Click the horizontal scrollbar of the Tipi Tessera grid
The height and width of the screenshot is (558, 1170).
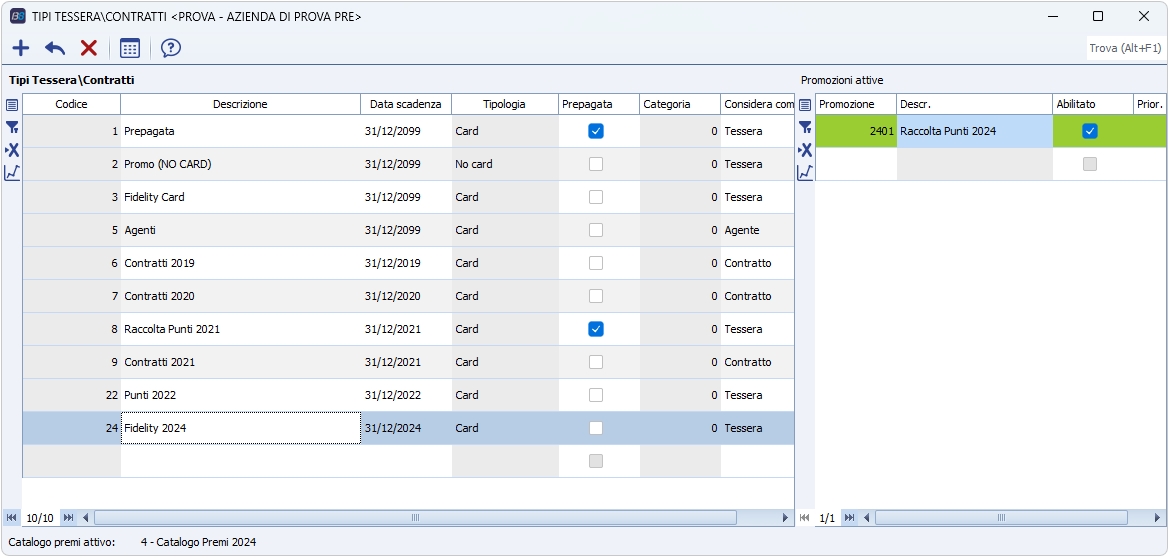pos(415,518)
